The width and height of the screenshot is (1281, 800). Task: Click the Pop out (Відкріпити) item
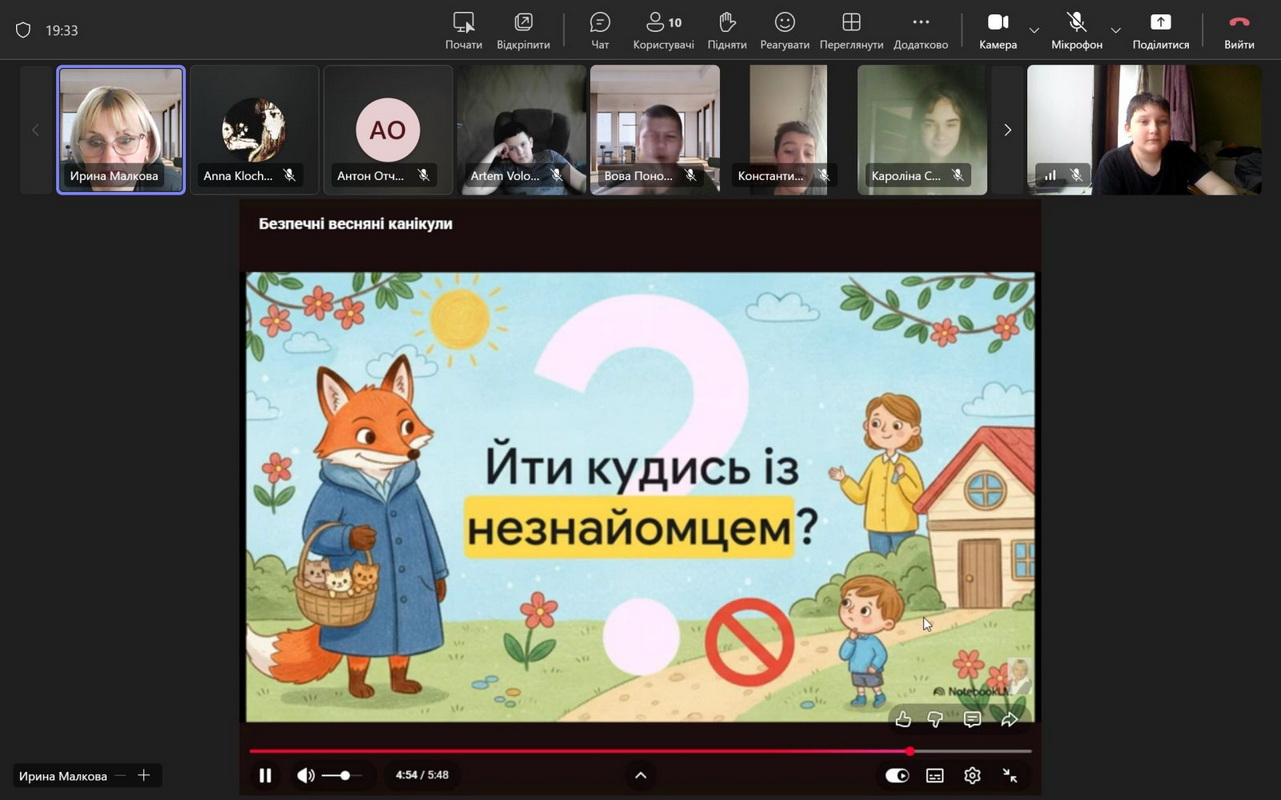pyautogui.click(x=523, y=30)
